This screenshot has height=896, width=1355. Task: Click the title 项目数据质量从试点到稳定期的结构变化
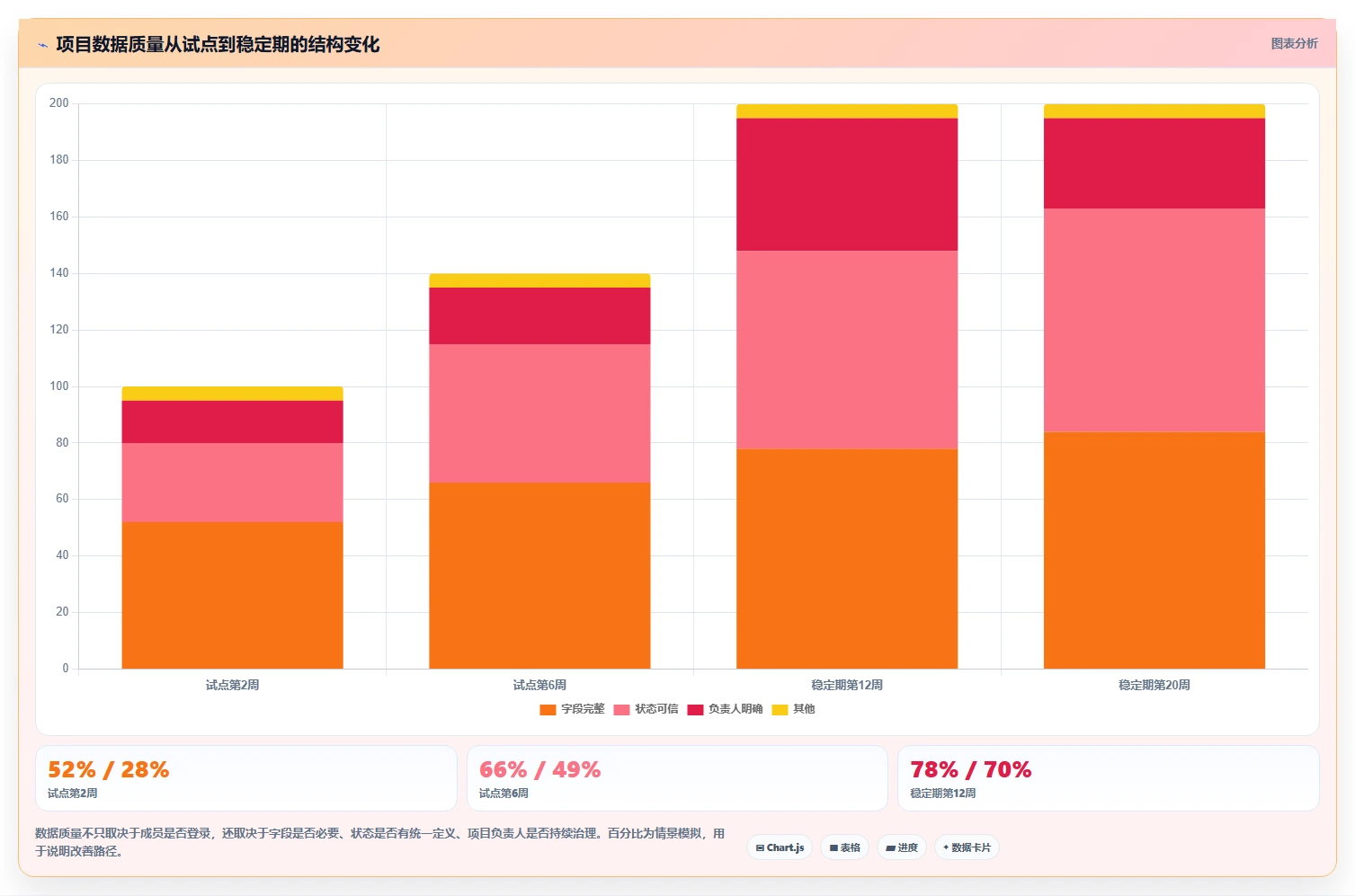point(218,44)
